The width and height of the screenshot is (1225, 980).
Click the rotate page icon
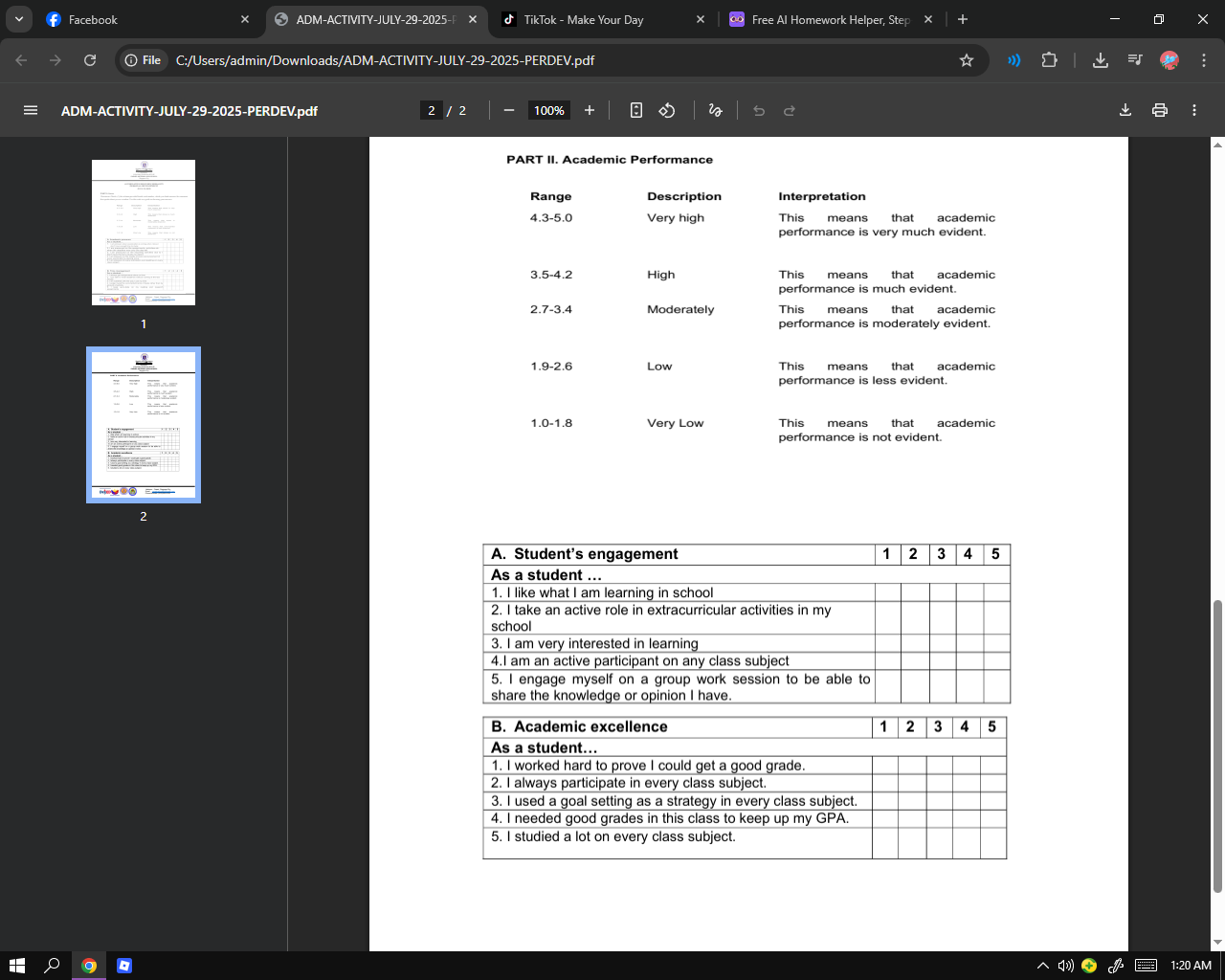click(666, 110)
